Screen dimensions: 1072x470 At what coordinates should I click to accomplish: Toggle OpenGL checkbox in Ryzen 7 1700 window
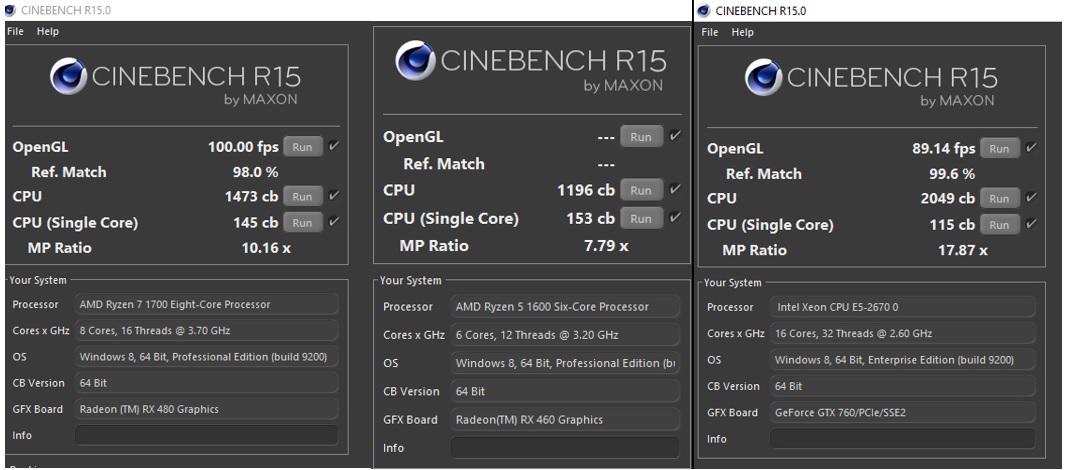(x=334, y=146)
